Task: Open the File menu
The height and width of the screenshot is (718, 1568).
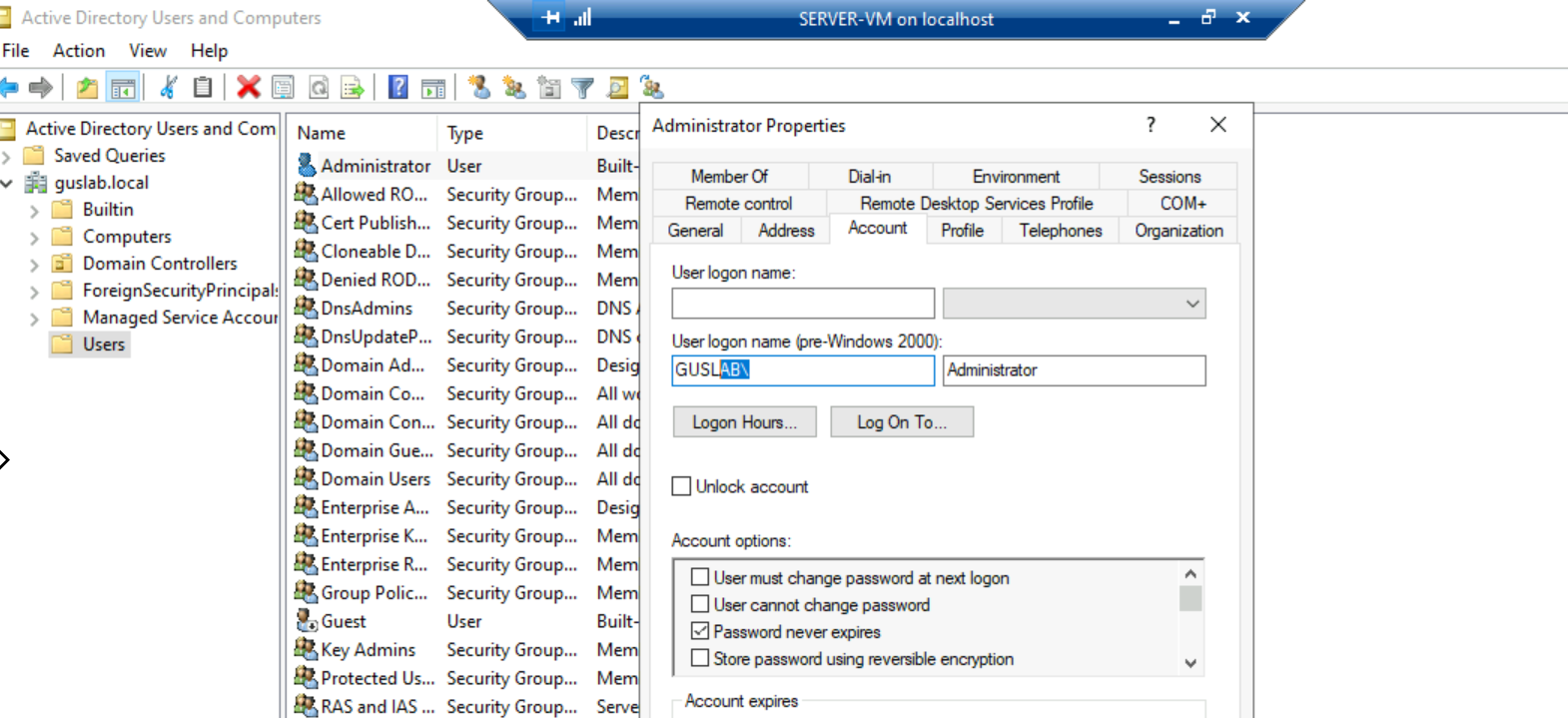Action: tap(16, 50)
